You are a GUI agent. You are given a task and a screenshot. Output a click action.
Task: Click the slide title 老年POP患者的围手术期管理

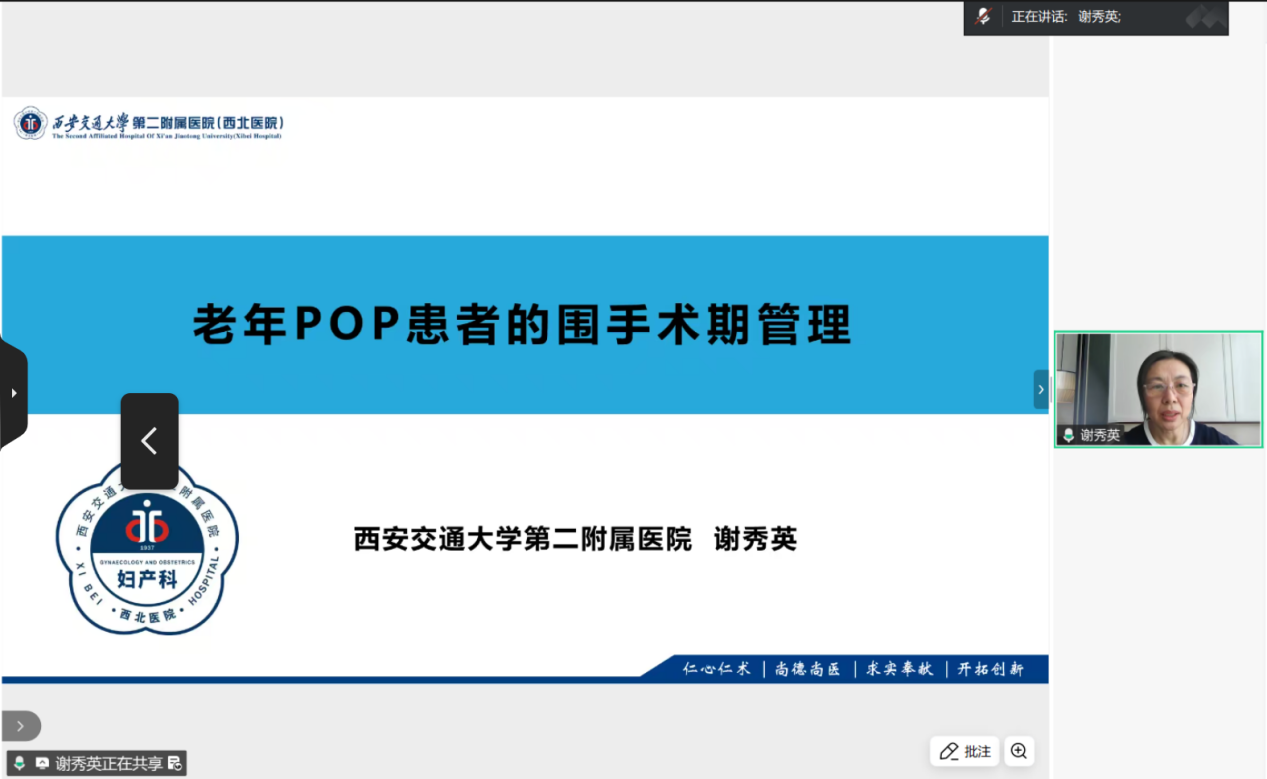(521, 325)
